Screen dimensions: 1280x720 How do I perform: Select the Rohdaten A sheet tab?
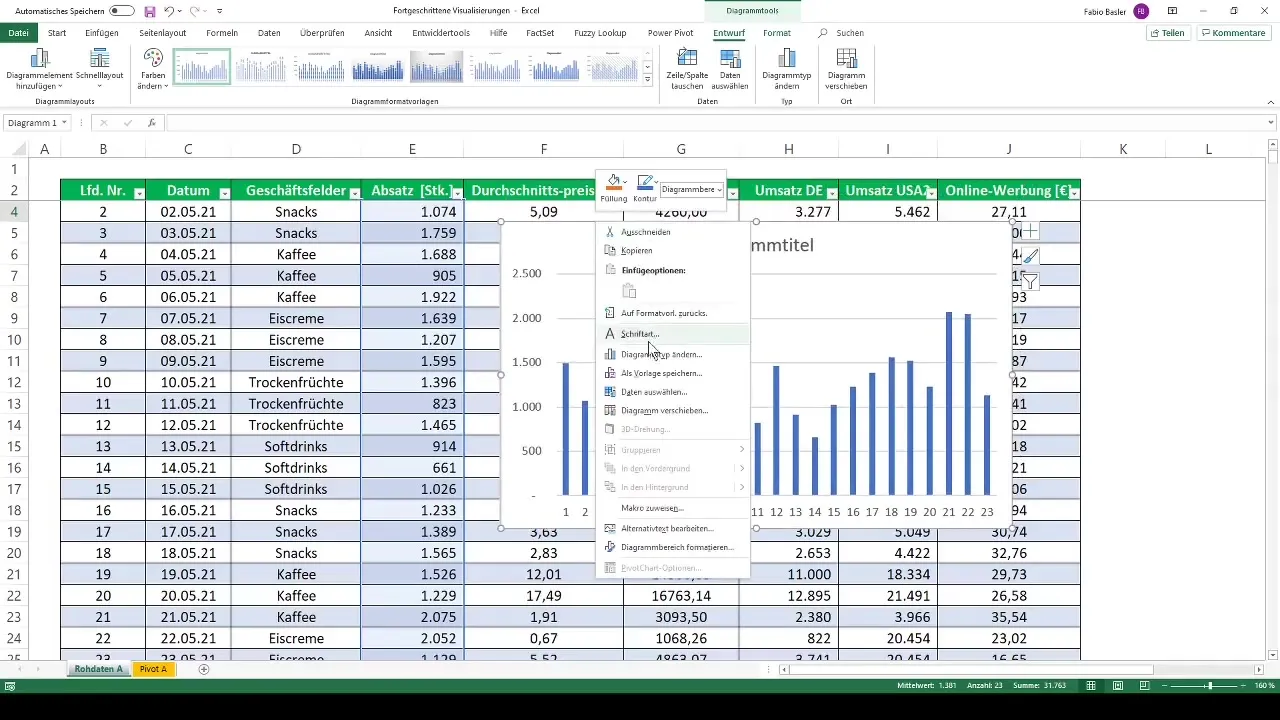click(98, 669)
